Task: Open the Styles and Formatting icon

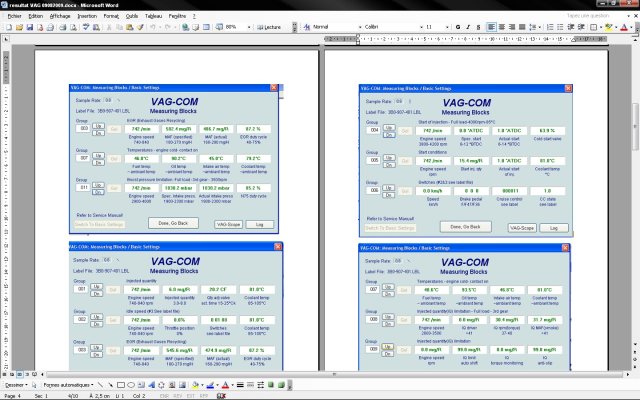Action: tap(307, 27)
